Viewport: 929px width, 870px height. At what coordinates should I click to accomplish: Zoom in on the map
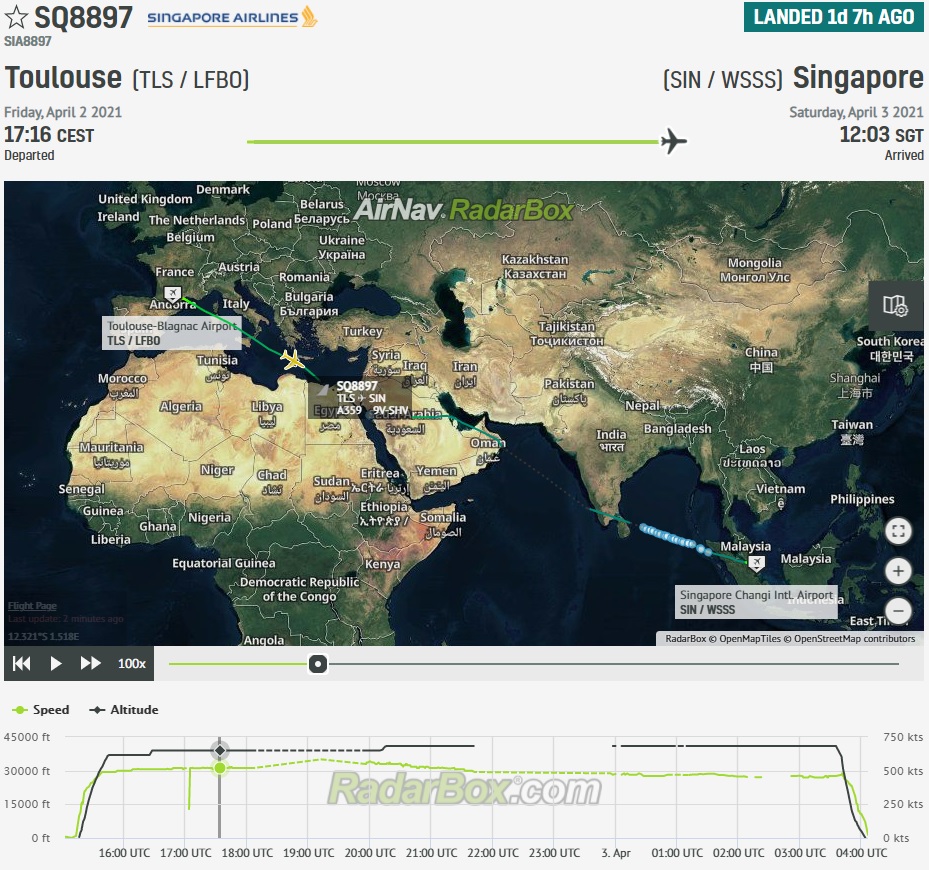pyautogui.click(x=898, y=571)
